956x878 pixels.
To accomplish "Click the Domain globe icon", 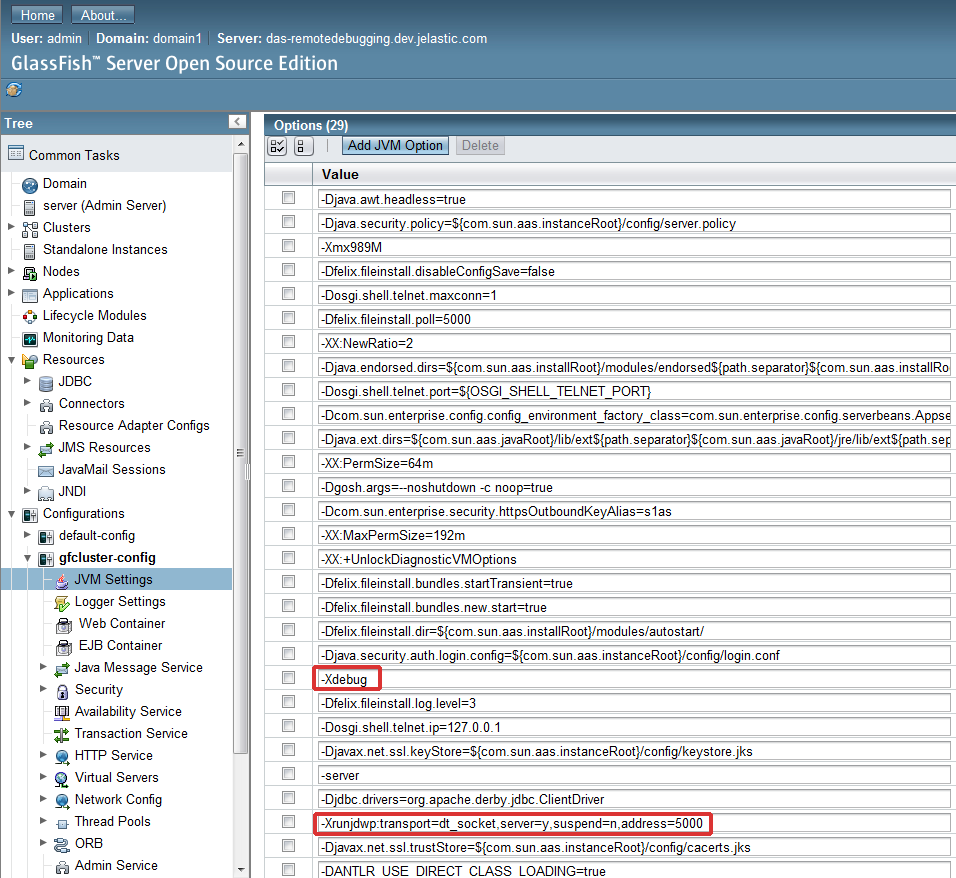I will pyautogui.click(x=29, y=185).
